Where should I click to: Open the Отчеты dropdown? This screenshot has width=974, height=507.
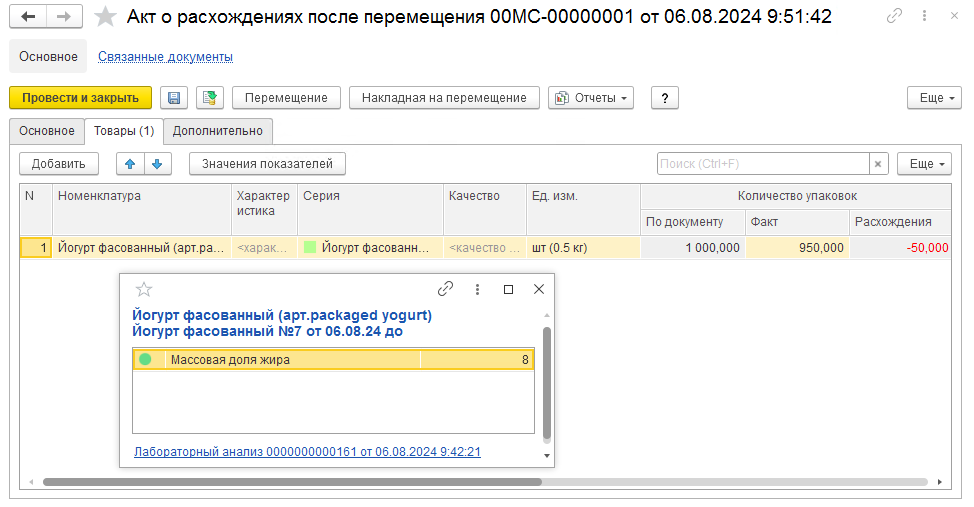[591, 98]
